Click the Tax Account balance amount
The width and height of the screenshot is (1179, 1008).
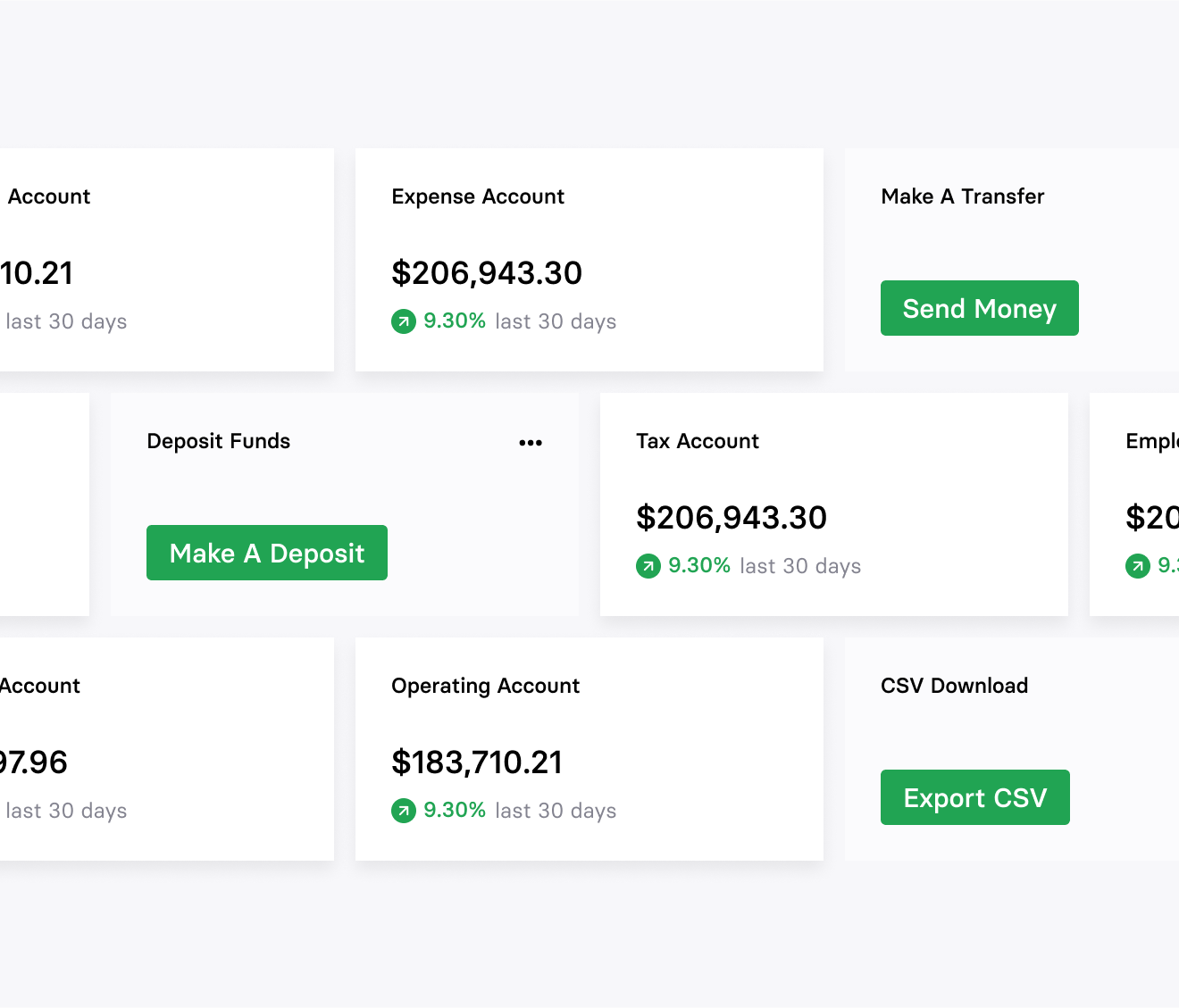[x=732, y=518]
